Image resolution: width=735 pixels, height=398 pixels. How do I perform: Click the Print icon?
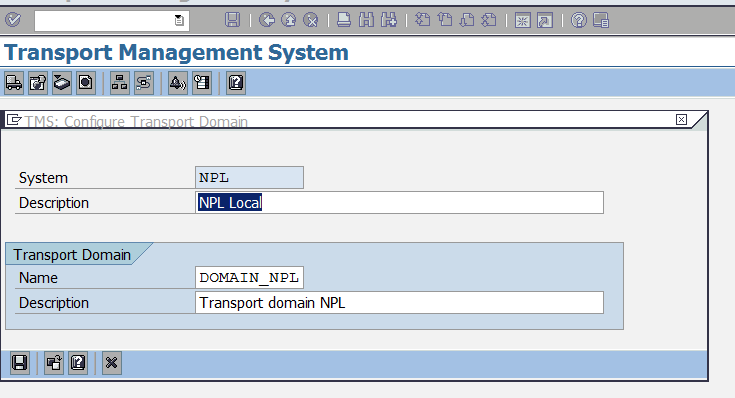(344, 20)
